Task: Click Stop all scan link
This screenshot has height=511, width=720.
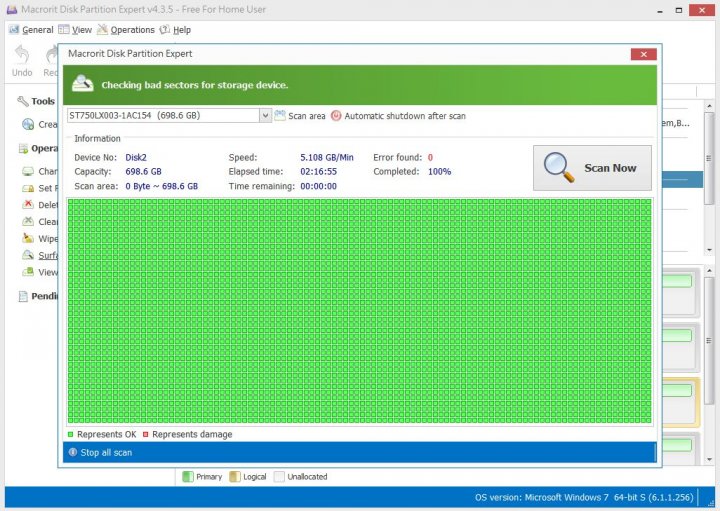Action: tap(106, 453)
